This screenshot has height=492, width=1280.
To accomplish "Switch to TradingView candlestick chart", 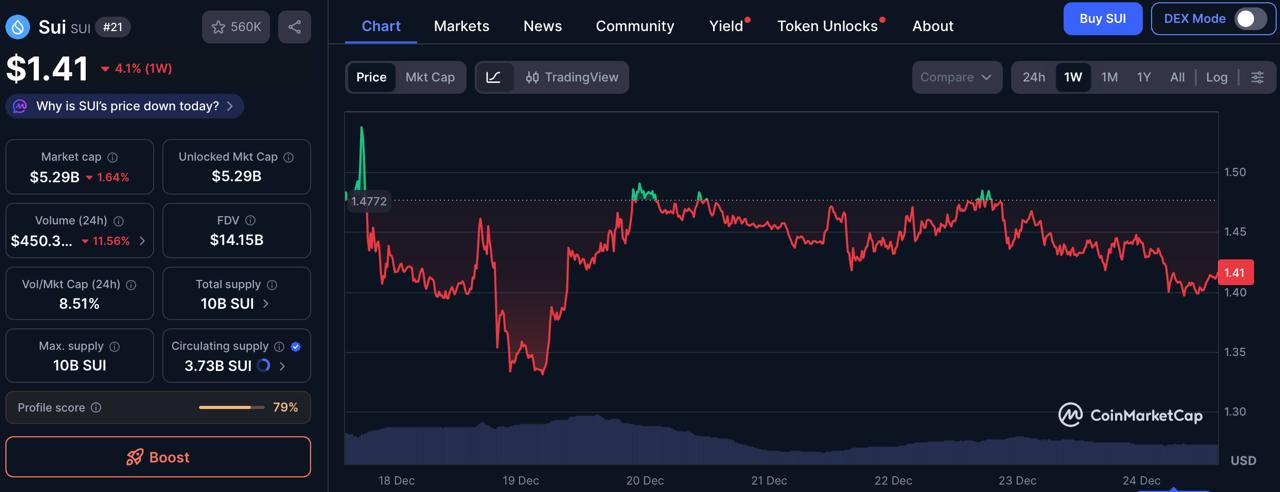I will pyautogui.click(x=571, y=77).
